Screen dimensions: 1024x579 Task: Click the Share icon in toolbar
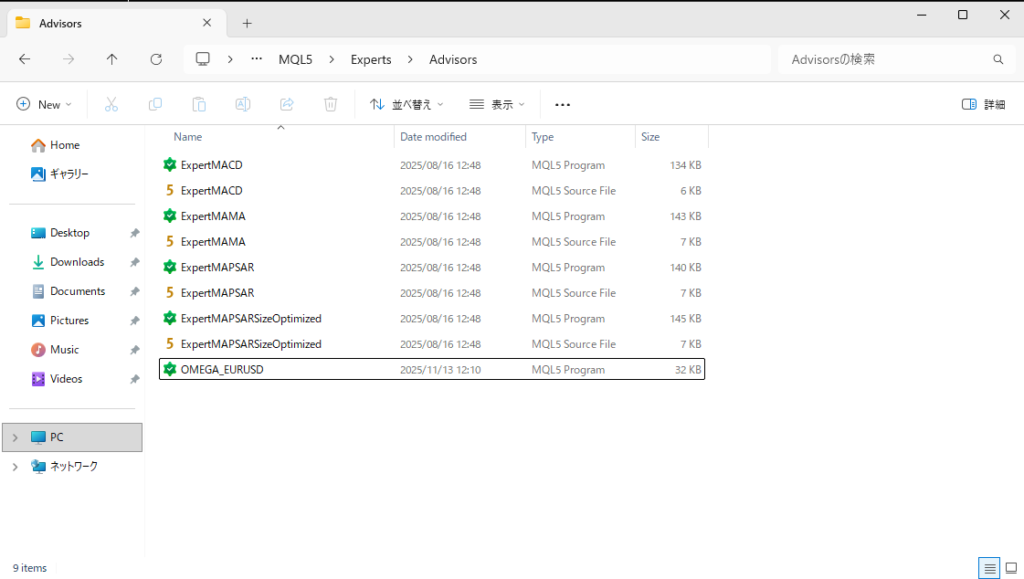tap(287, 104)
